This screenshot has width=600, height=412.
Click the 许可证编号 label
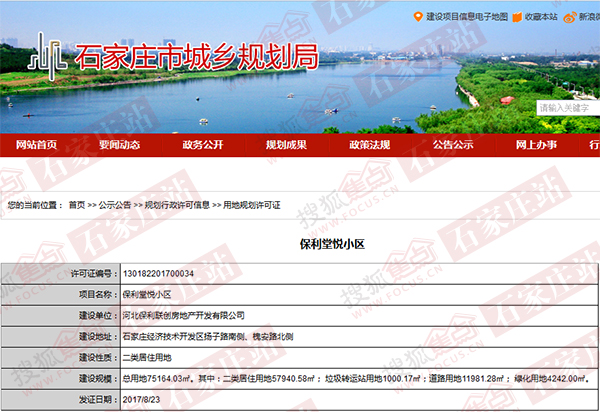(x=93, y=274)
